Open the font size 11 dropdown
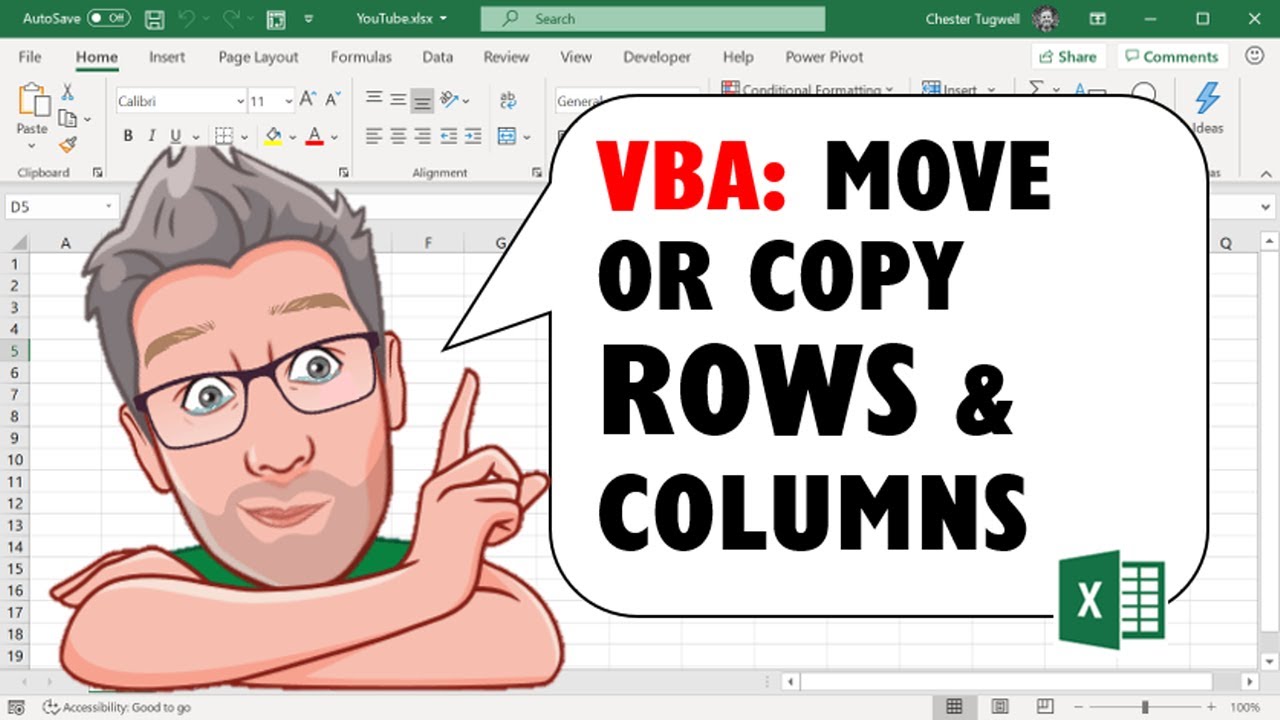The image size is (1280, 720). coord(288,101)
